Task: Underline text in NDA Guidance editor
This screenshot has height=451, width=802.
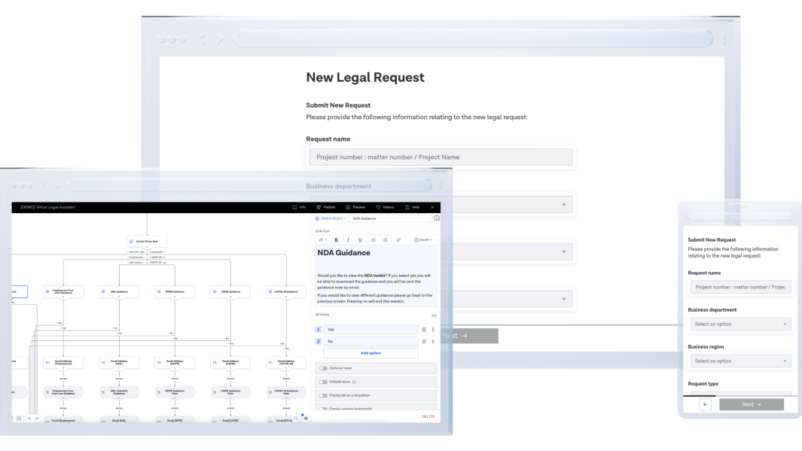Action: [360, 240]
